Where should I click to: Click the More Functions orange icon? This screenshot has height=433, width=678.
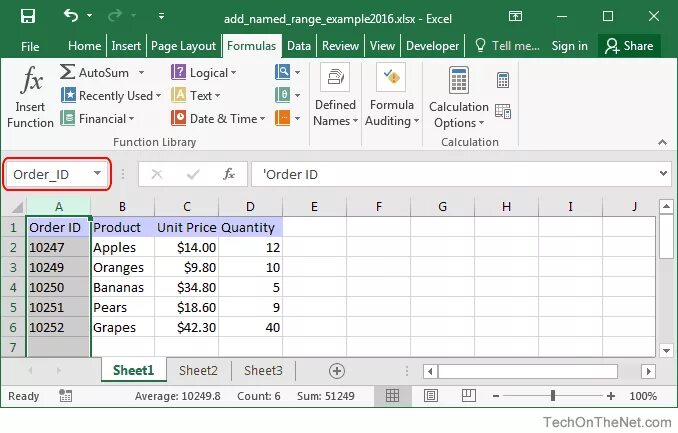point(282,118)
